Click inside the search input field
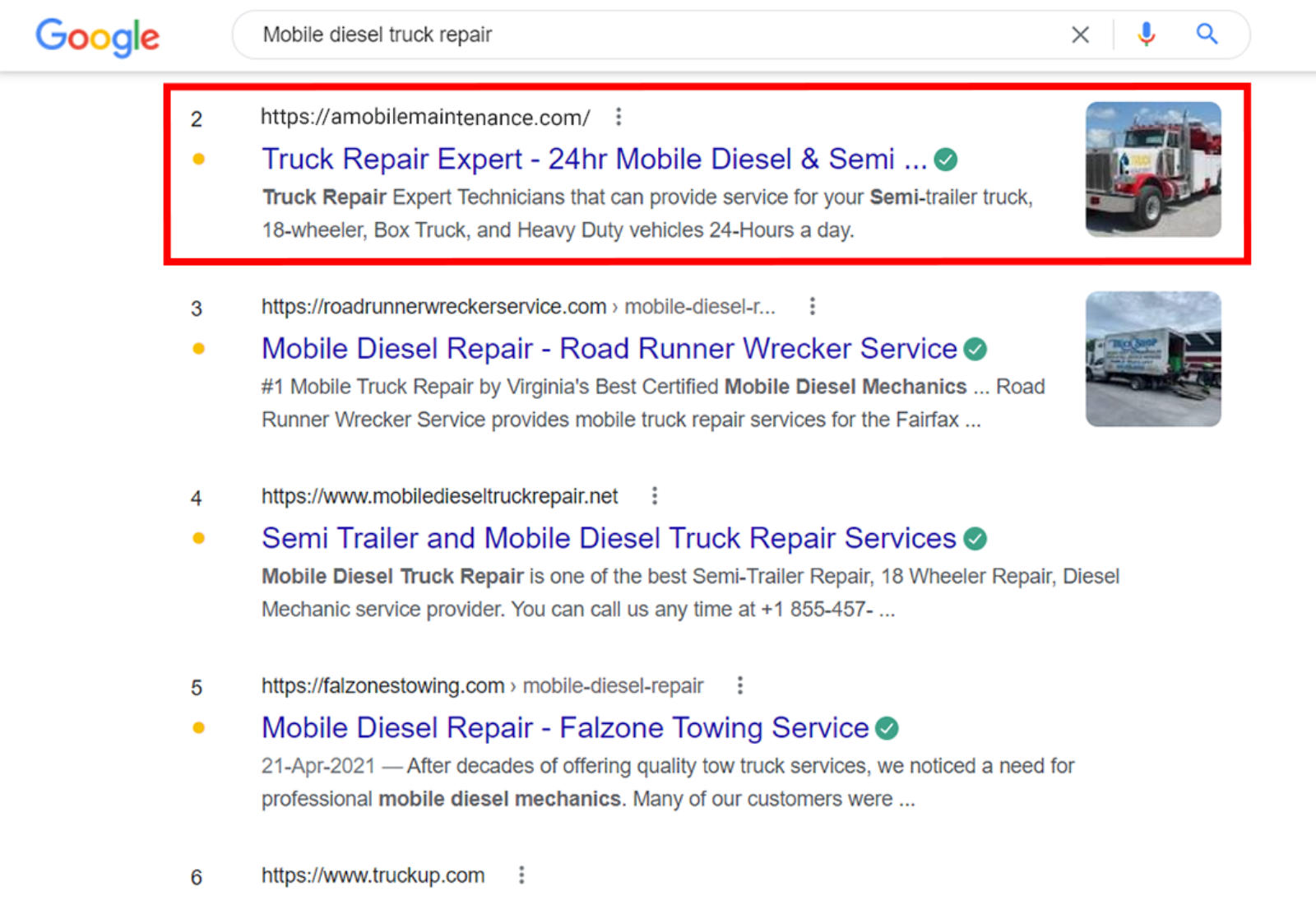Image resolution: width=1316 pixels, height=905 pixels. (x=576, y=35)
